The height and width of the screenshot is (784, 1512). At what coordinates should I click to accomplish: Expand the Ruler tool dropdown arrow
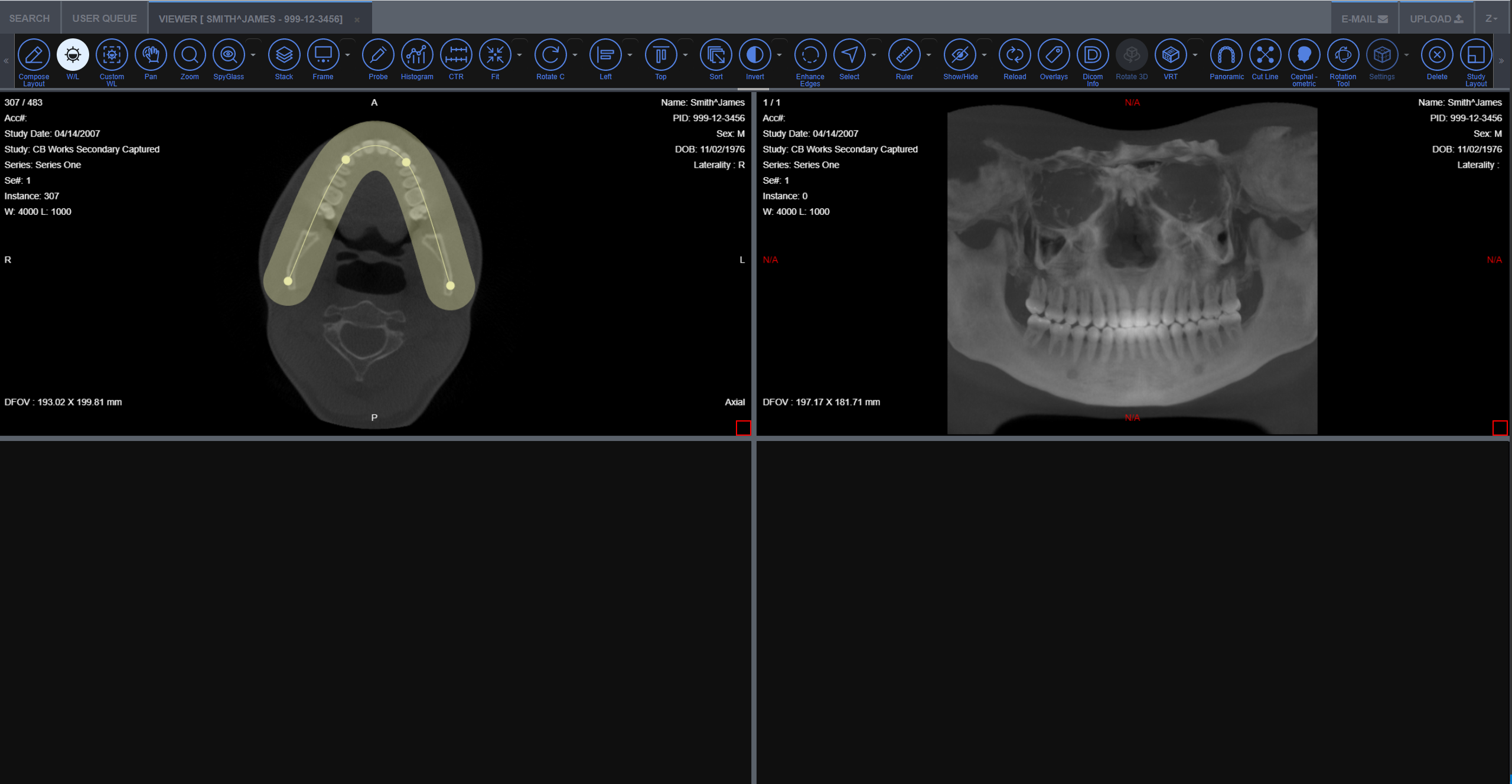[928, 55]
